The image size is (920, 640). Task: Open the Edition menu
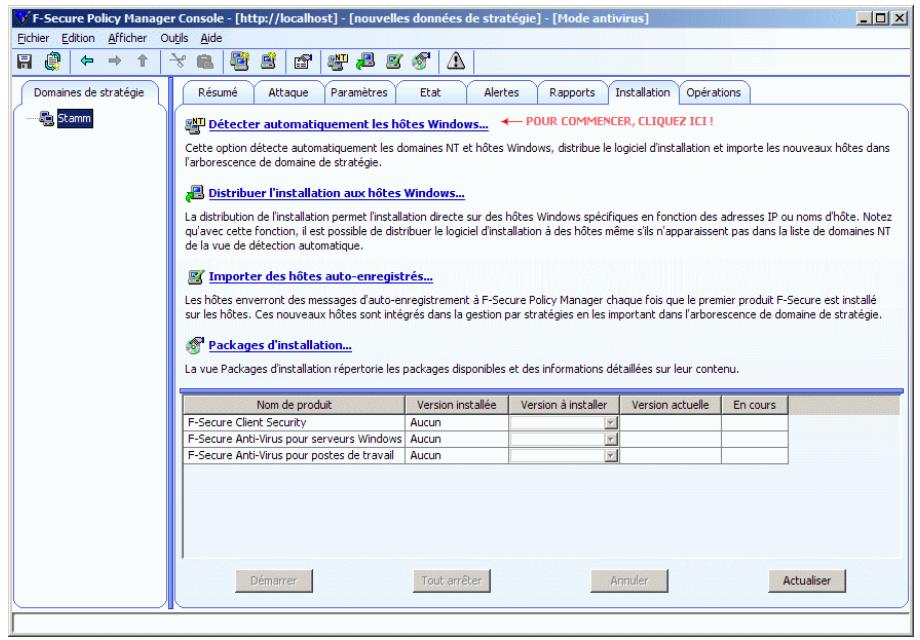[x=78, y=38]
